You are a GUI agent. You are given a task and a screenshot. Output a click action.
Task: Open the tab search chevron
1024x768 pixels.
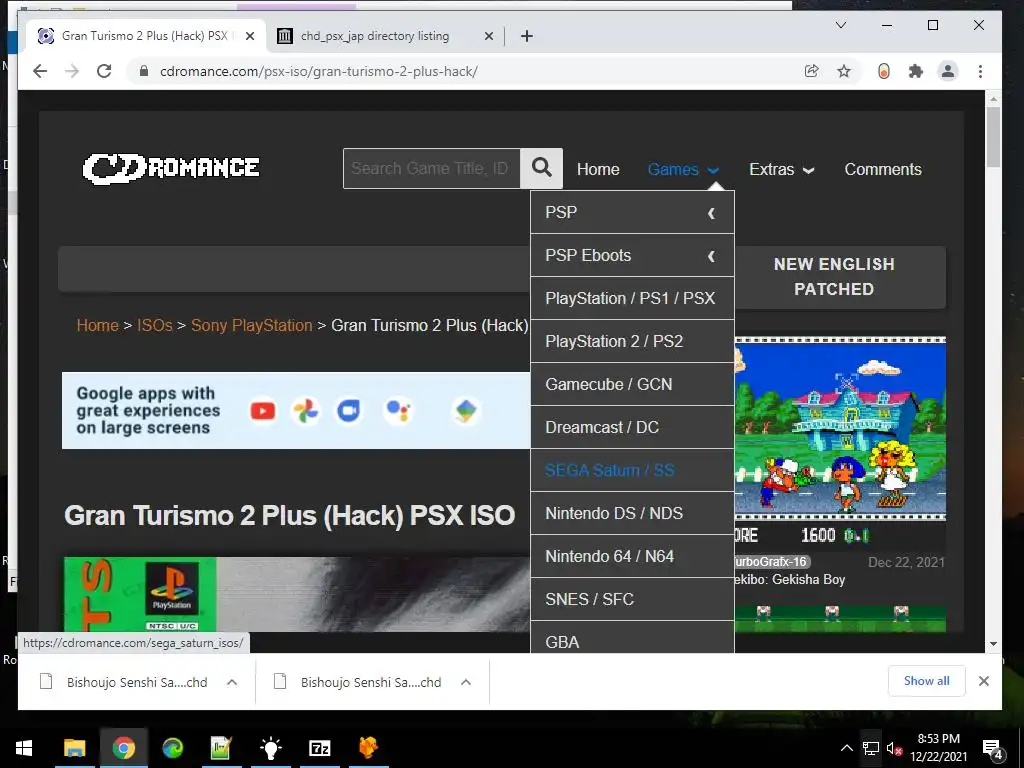(x=841, y=25)
